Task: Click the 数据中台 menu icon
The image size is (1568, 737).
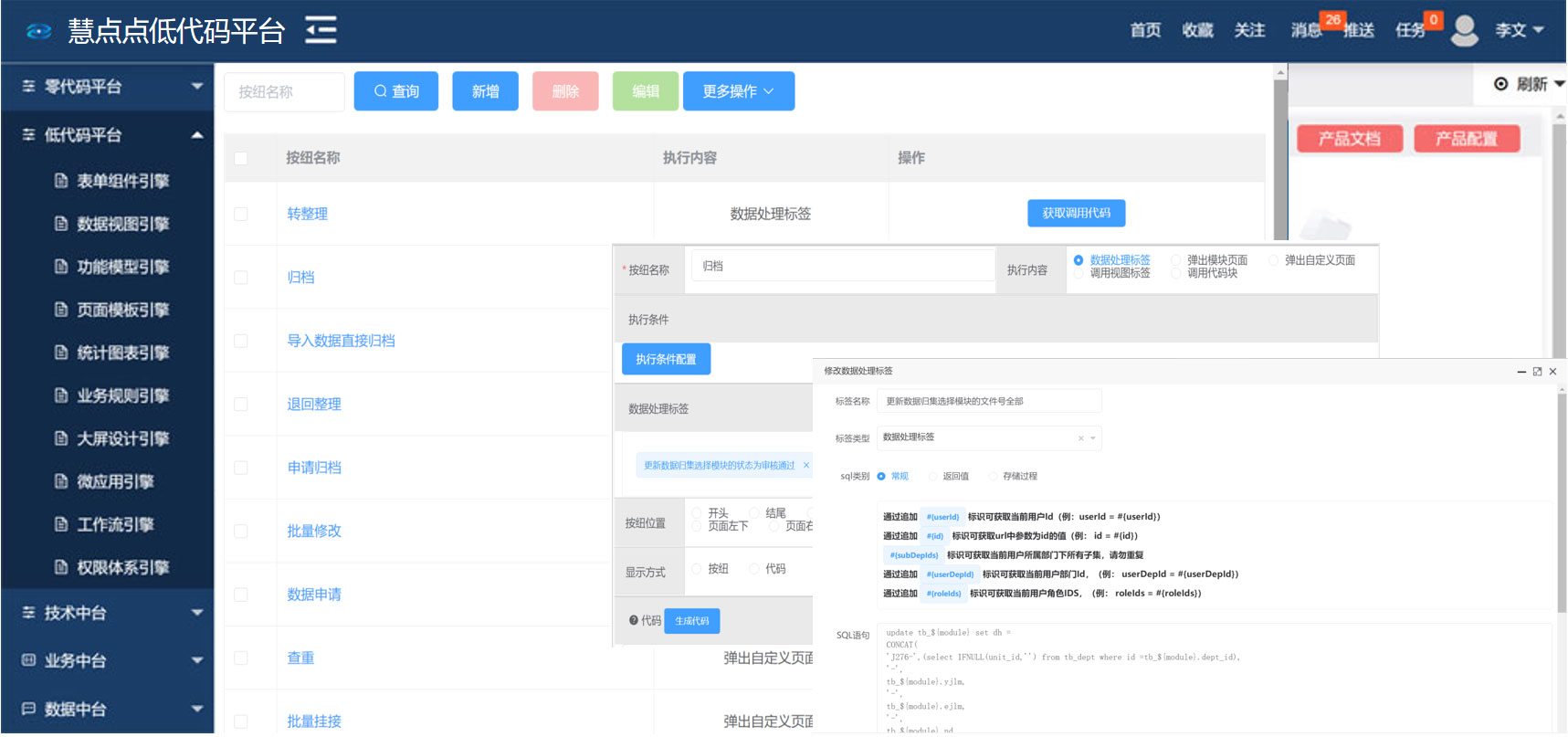Action: (28, 708)
